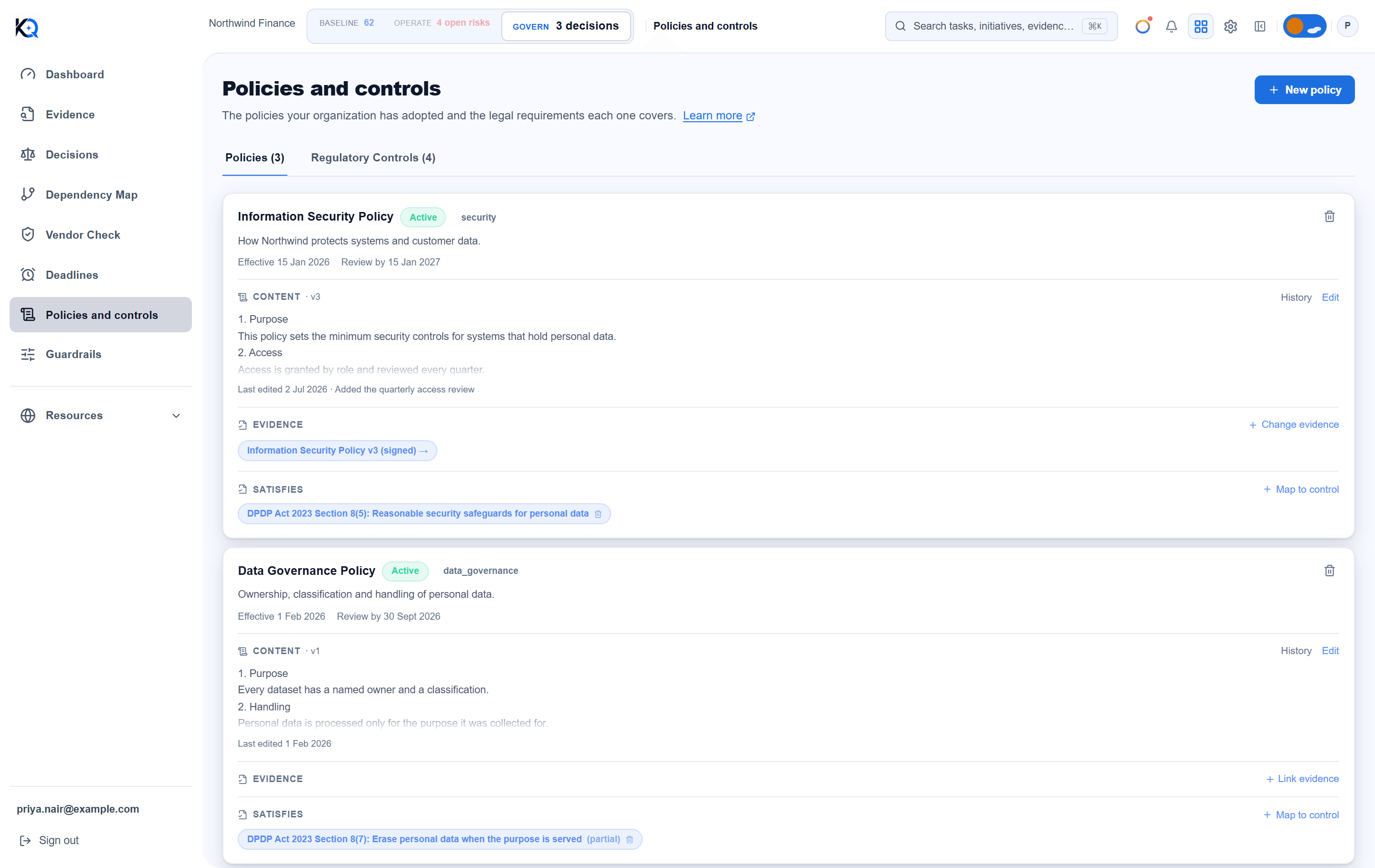Click the New policy button

click(x=1304, y=90)
